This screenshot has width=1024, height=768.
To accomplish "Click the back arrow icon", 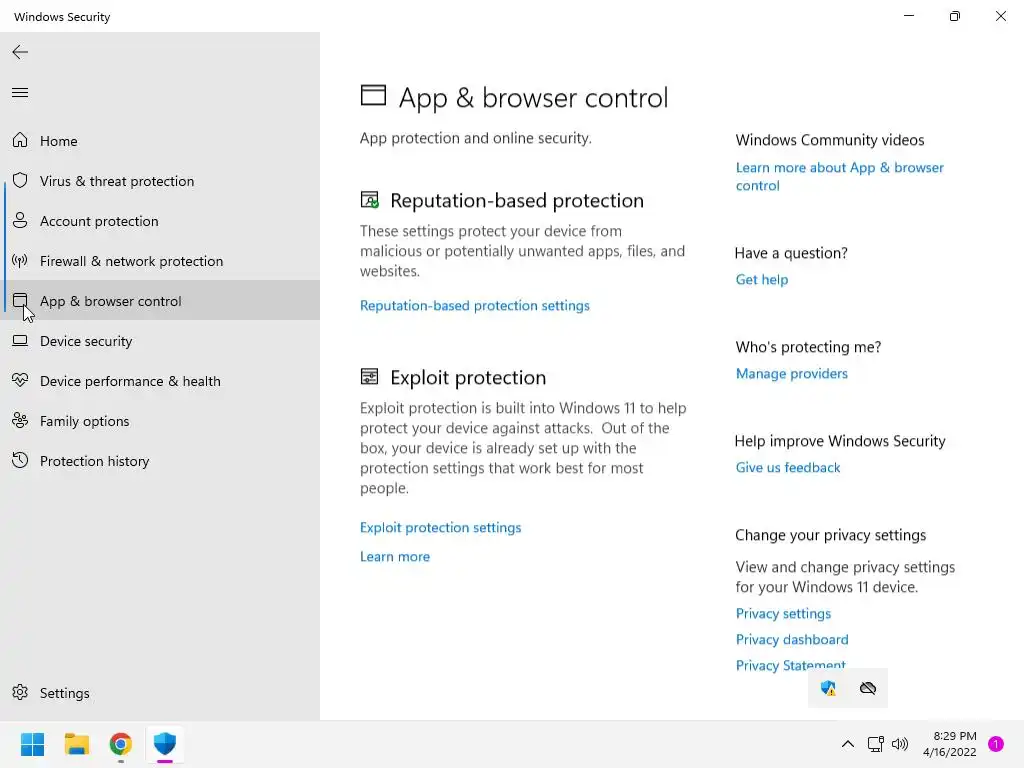I will [20, 52].
